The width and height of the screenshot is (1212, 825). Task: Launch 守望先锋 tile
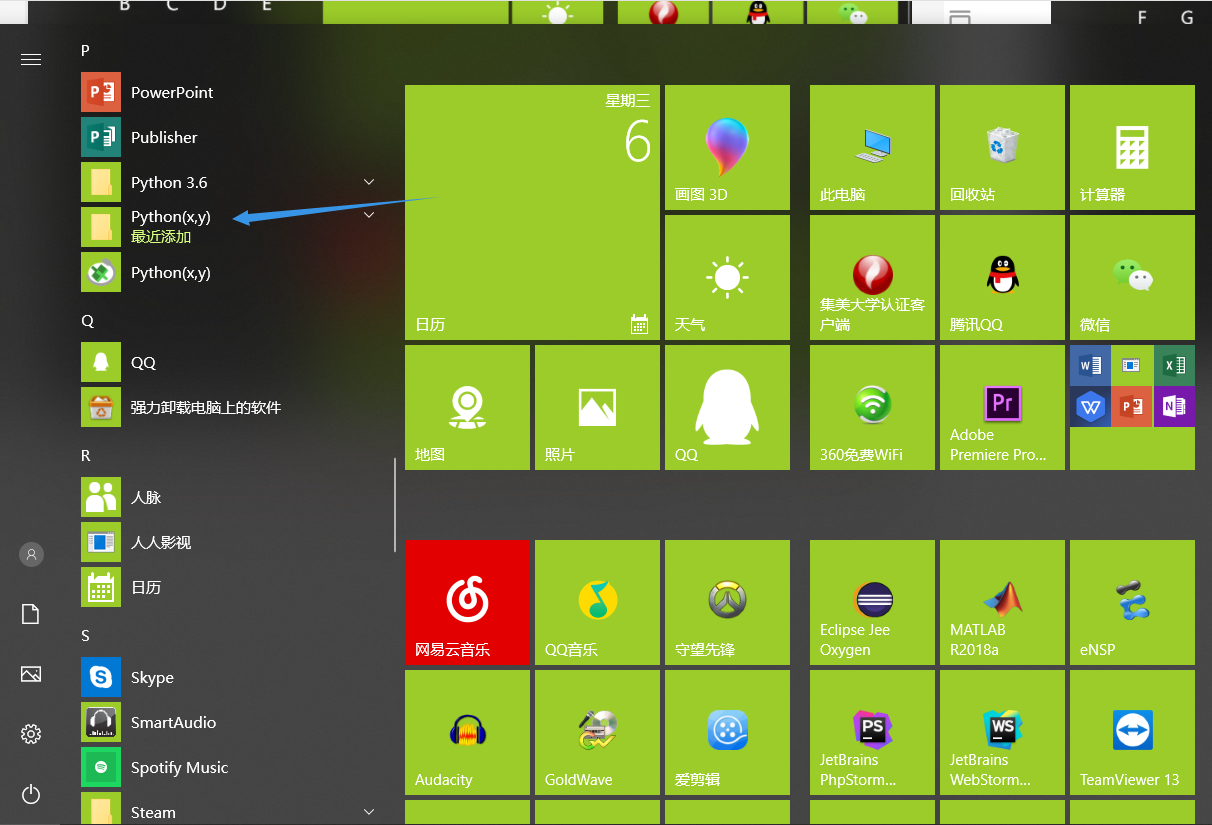[x=727, y=602]
